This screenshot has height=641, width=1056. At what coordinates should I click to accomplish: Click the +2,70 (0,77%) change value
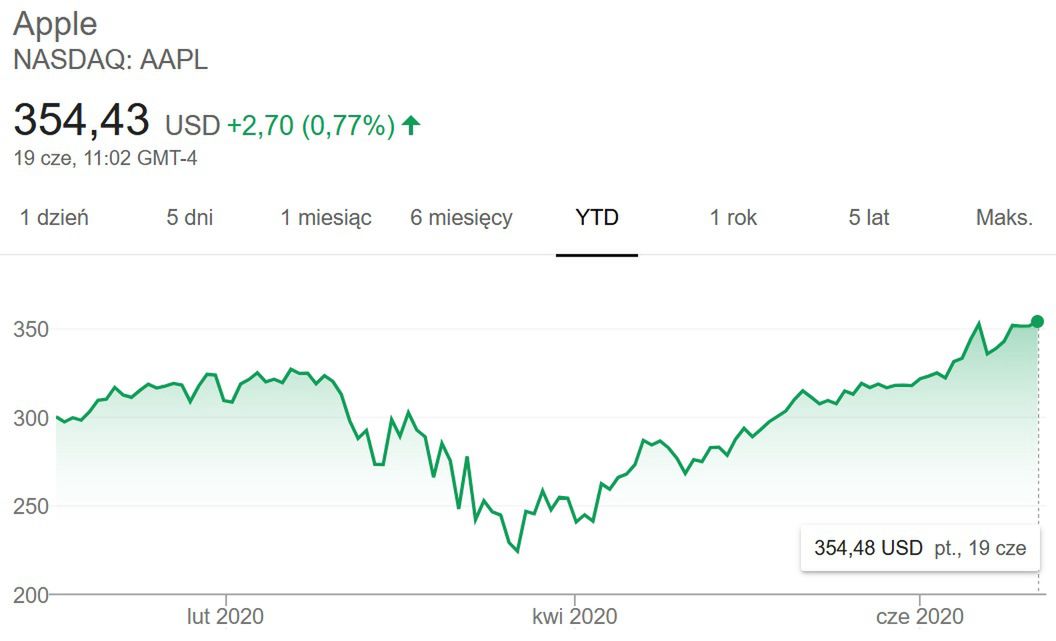311,125
